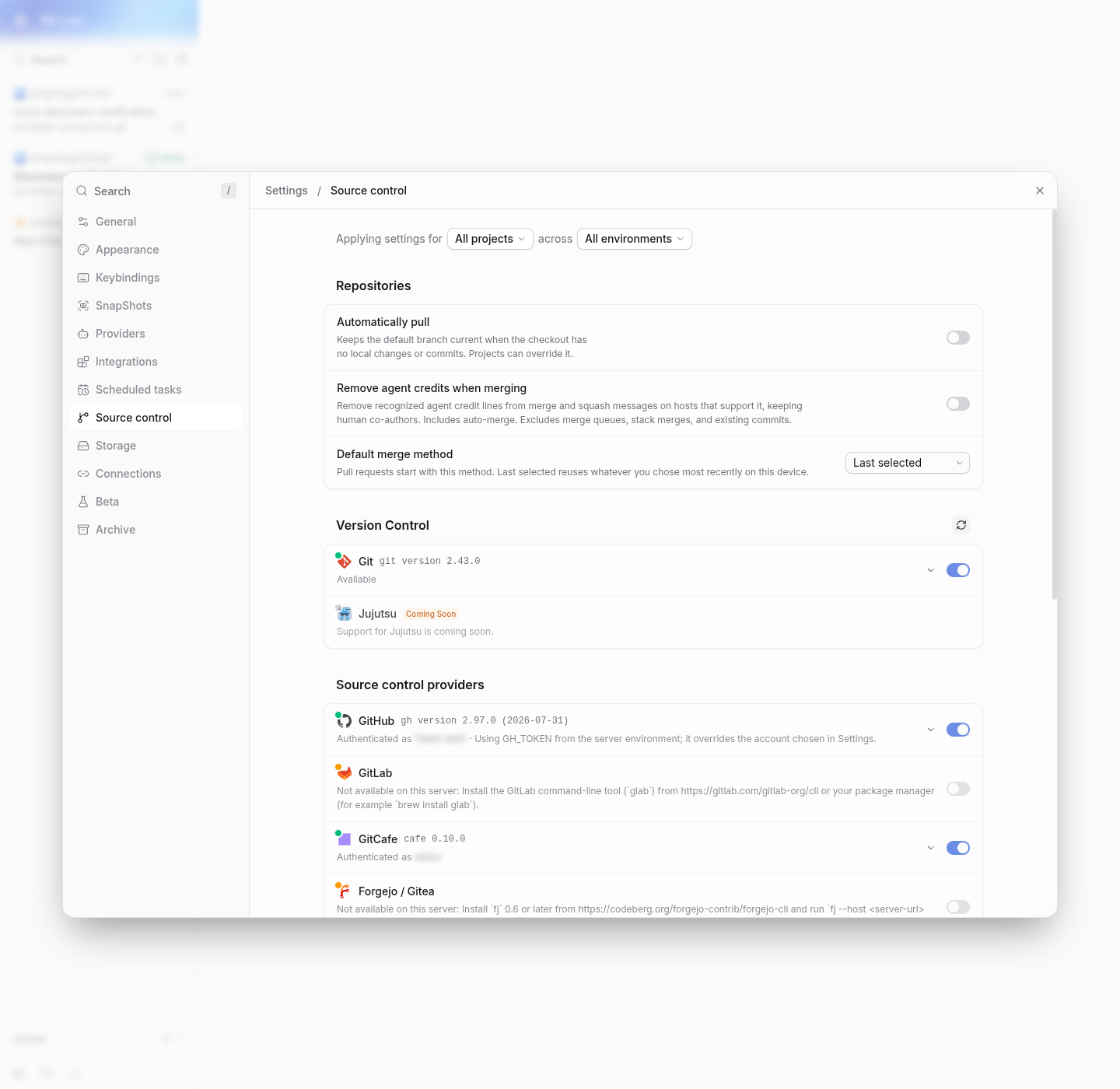This screenshot has height=1089, width=1120.
Task: Open the All environments dropdown
Action: point(635,239)
